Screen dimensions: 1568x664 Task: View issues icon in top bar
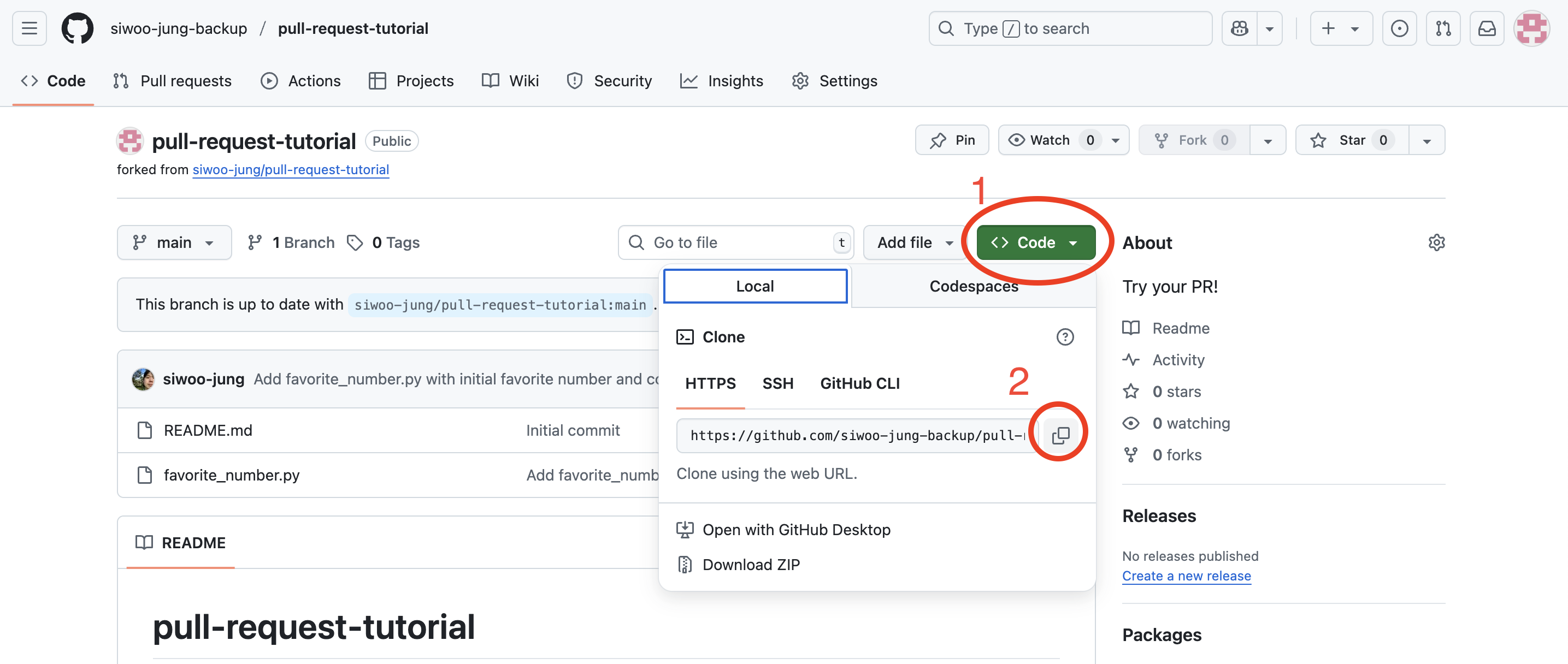pos(1399,28)
